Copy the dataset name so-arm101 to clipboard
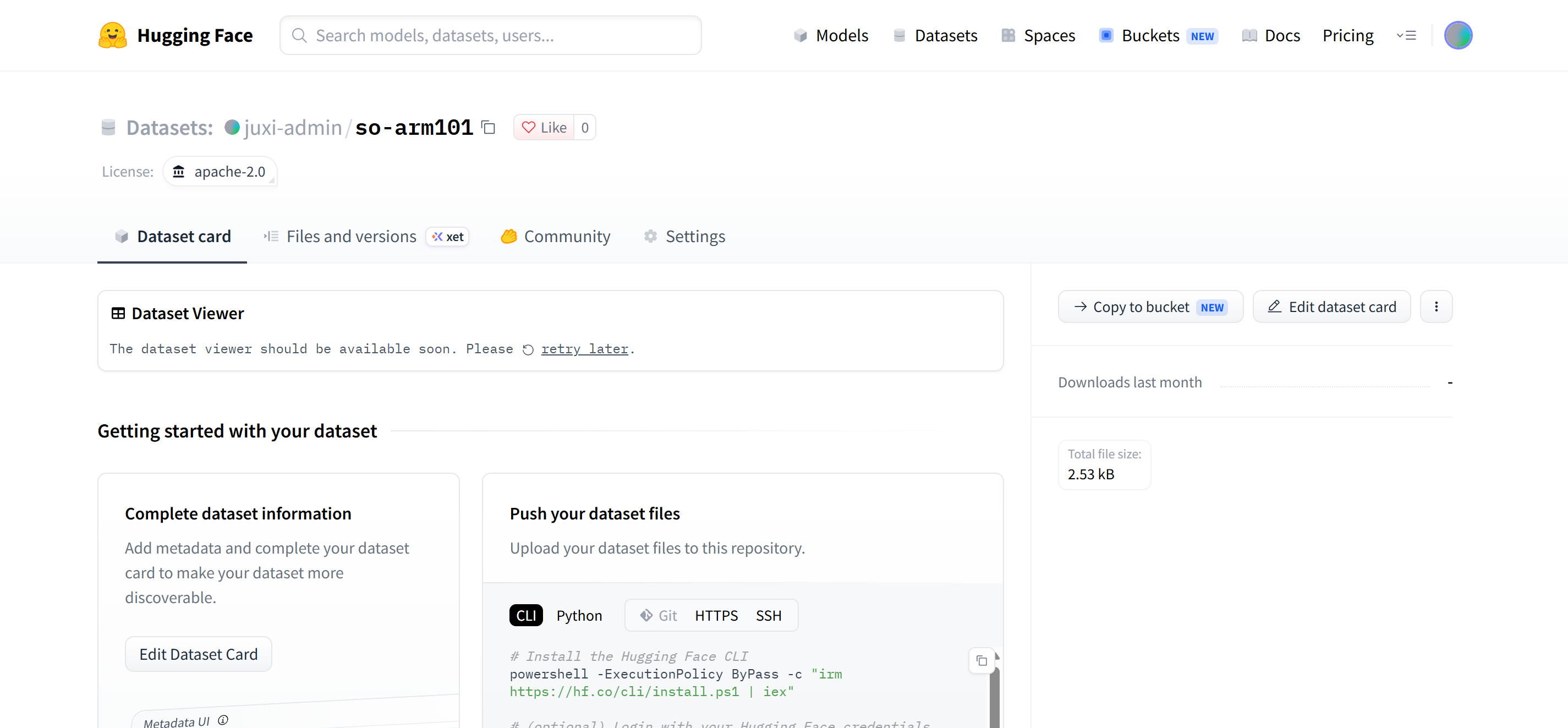 point(488,127)
